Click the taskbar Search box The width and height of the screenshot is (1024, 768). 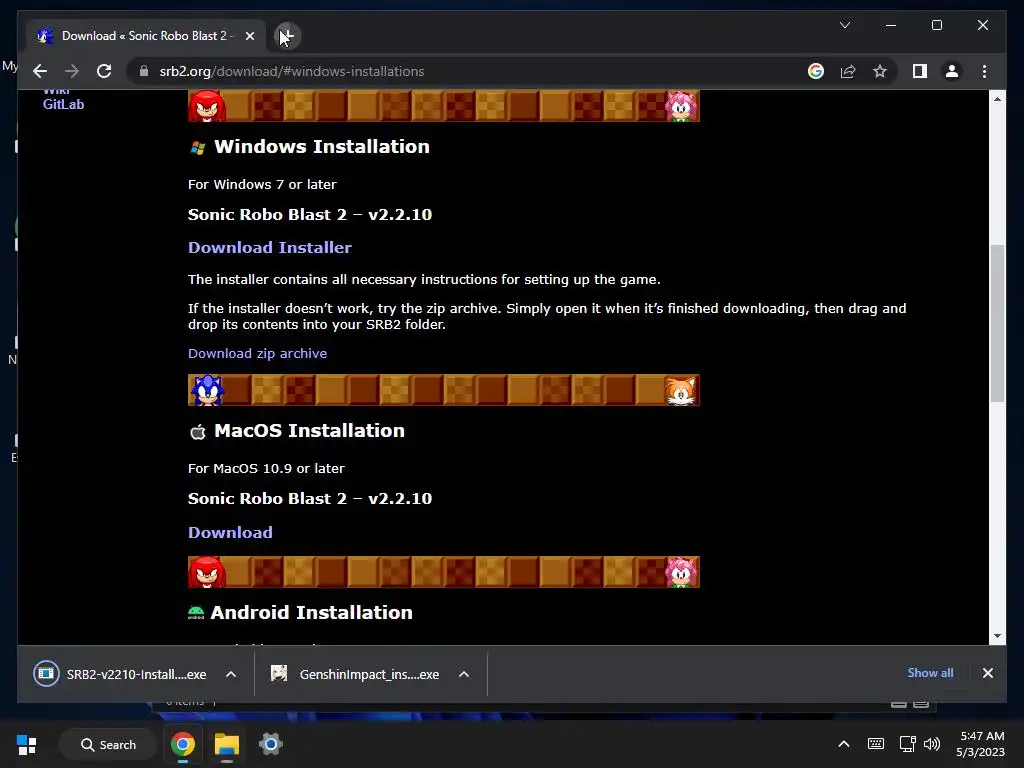108,744
